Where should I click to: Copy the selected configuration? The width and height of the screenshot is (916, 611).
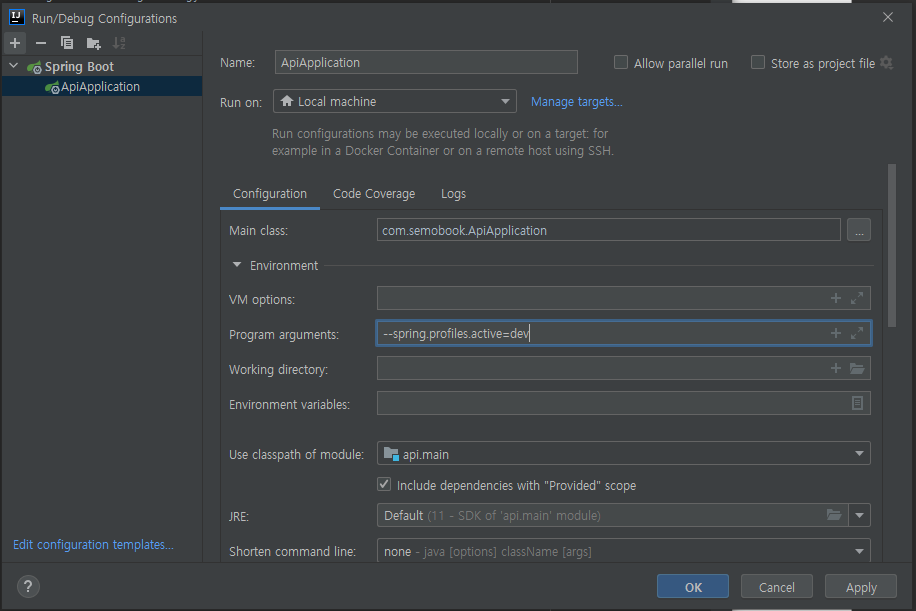click(67, 43)
